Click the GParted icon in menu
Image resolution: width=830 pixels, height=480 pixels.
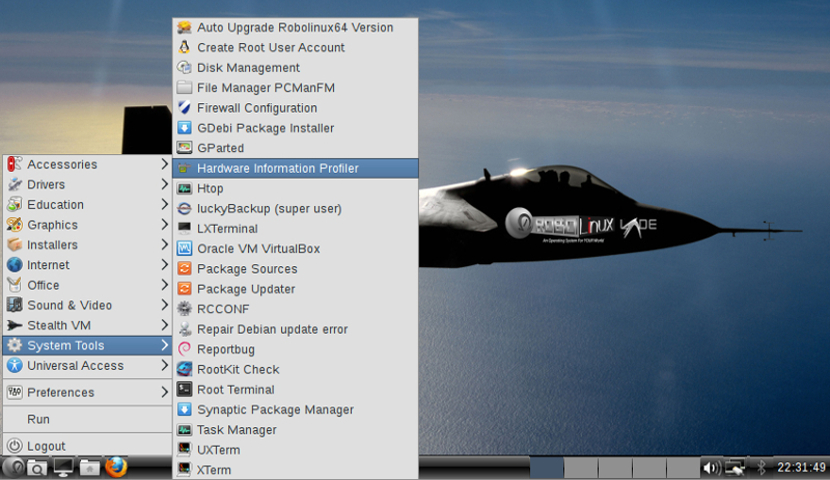(x=184, y=148)
